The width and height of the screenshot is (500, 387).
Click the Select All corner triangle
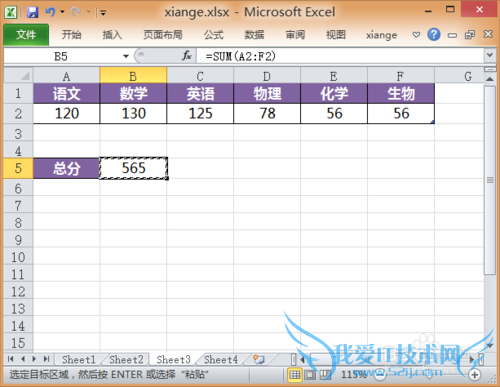pos(18,76)
